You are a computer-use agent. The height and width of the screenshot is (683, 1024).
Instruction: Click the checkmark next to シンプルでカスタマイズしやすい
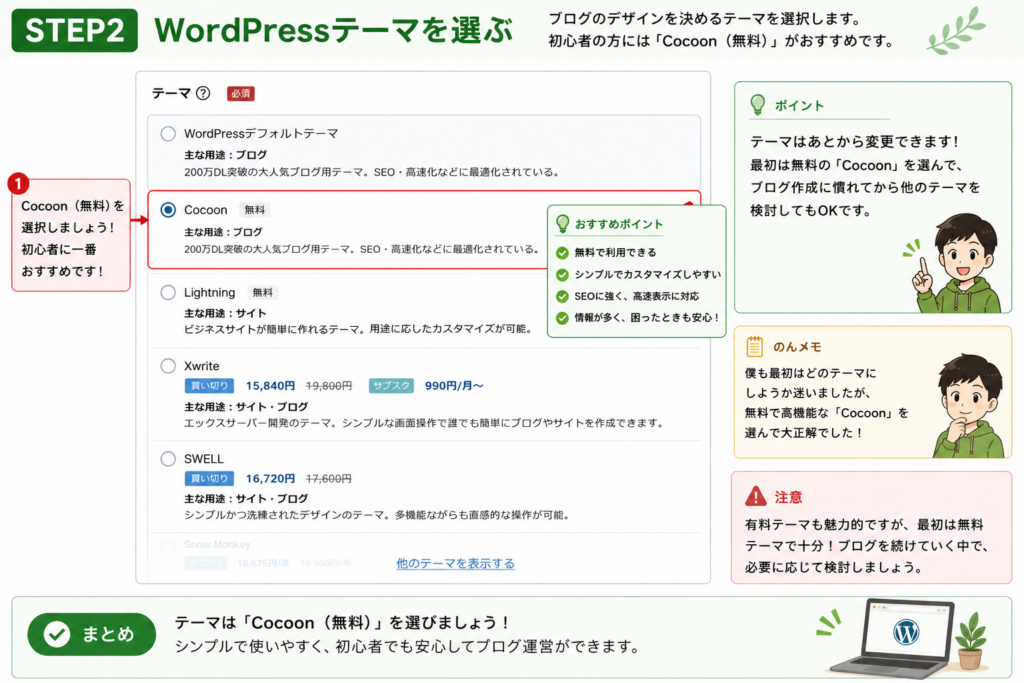[562, 275]
